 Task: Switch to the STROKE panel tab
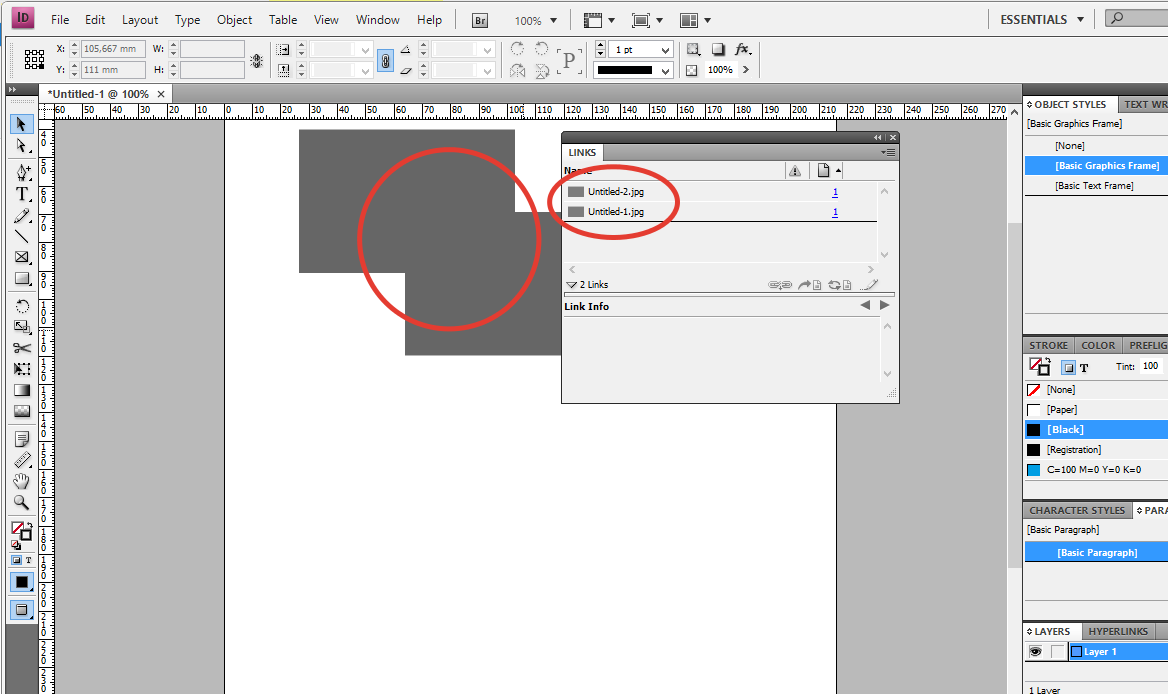tap(1048, 346)
